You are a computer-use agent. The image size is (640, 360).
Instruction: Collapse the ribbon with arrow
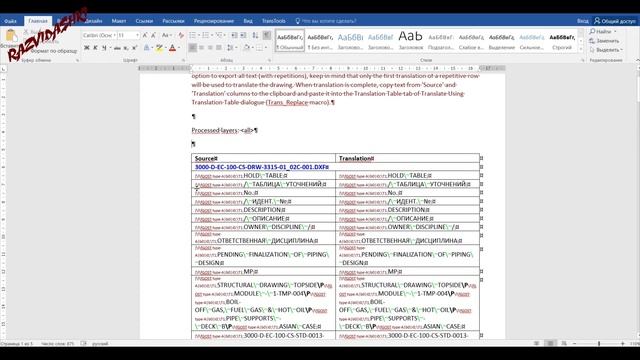tap(638, 60)
